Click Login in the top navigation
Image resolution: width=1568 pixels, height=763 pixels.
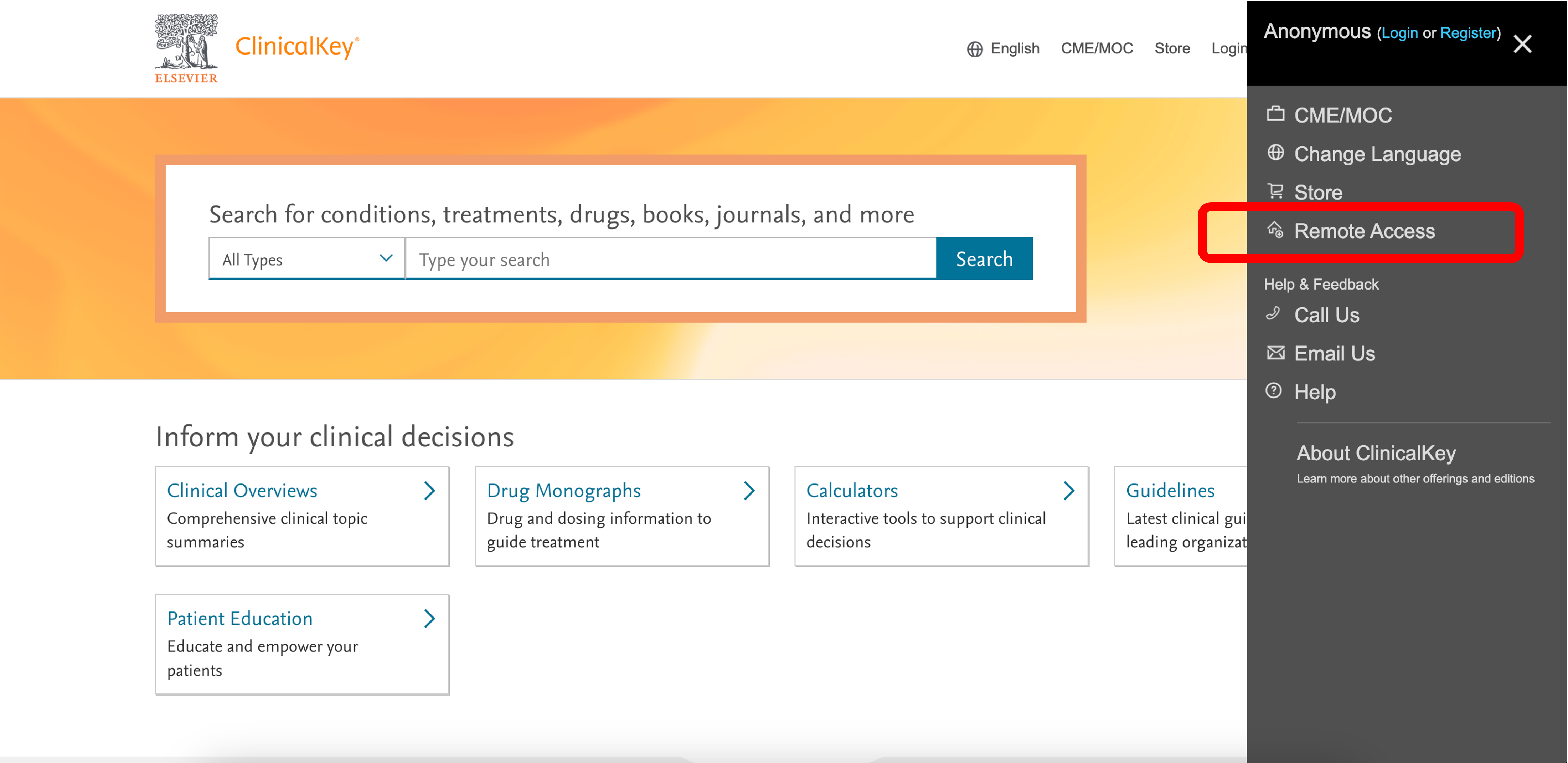point(1228,49)
